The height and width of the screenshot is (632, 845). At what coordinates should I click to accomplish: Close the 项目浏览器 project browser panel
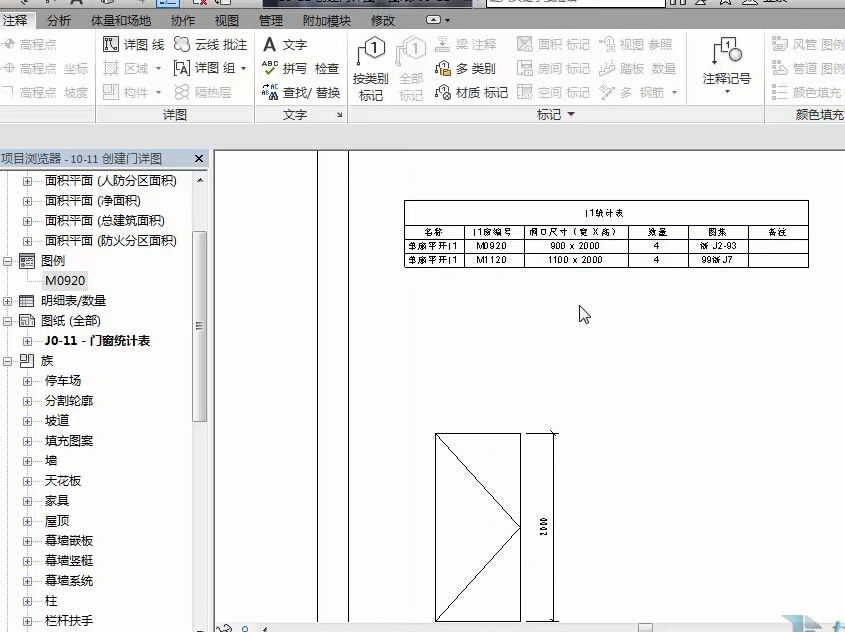pyautogui.click(x=199, y=159)
